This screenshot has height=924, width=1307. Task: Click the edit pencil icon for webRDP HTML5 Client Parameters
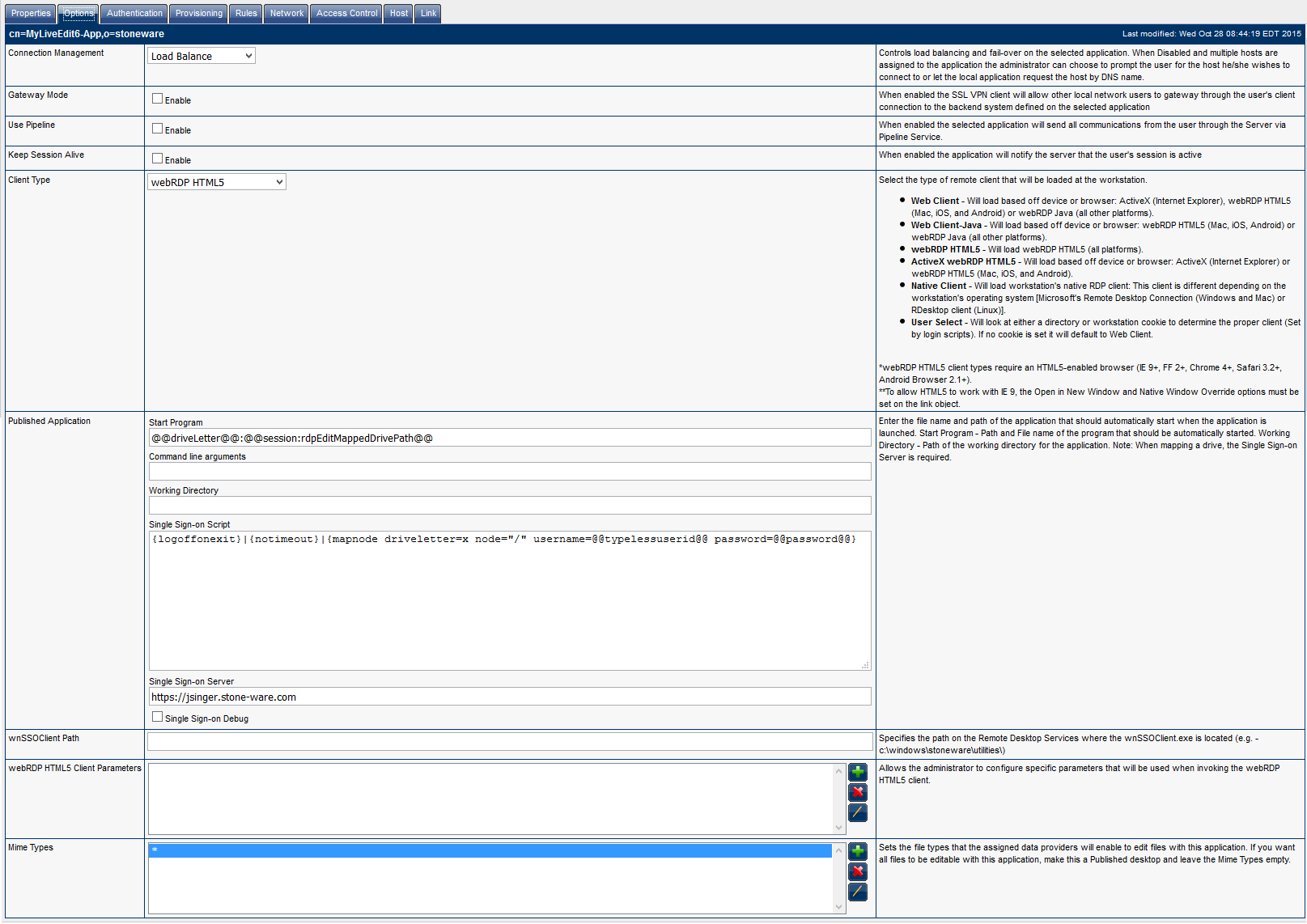(x=858, y=812)
